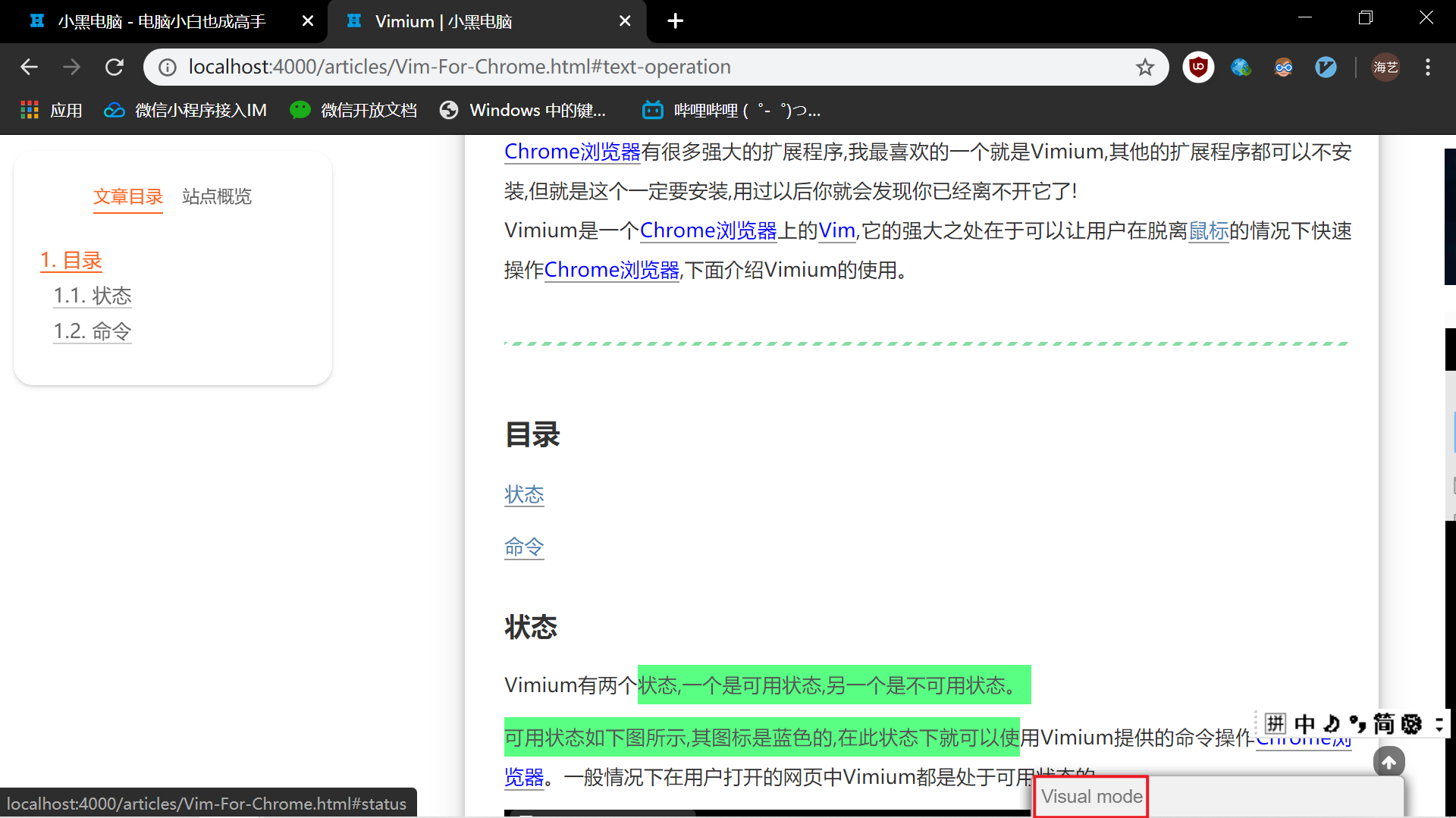The height and width of the screenshot is (818, 1456).
Task: Jump to 1. 目录 in sidebar outline
Action: [x=71, y=261]
